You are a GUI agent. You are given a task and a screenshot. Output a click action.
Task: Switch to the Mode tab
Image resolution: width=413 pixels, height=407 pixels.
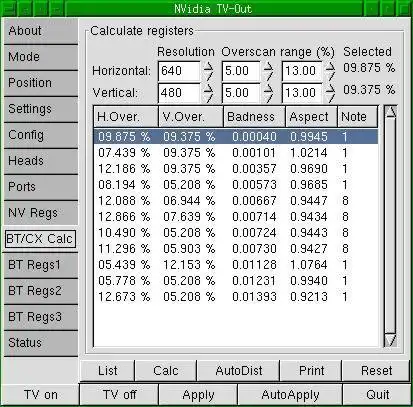coord(41,57)
